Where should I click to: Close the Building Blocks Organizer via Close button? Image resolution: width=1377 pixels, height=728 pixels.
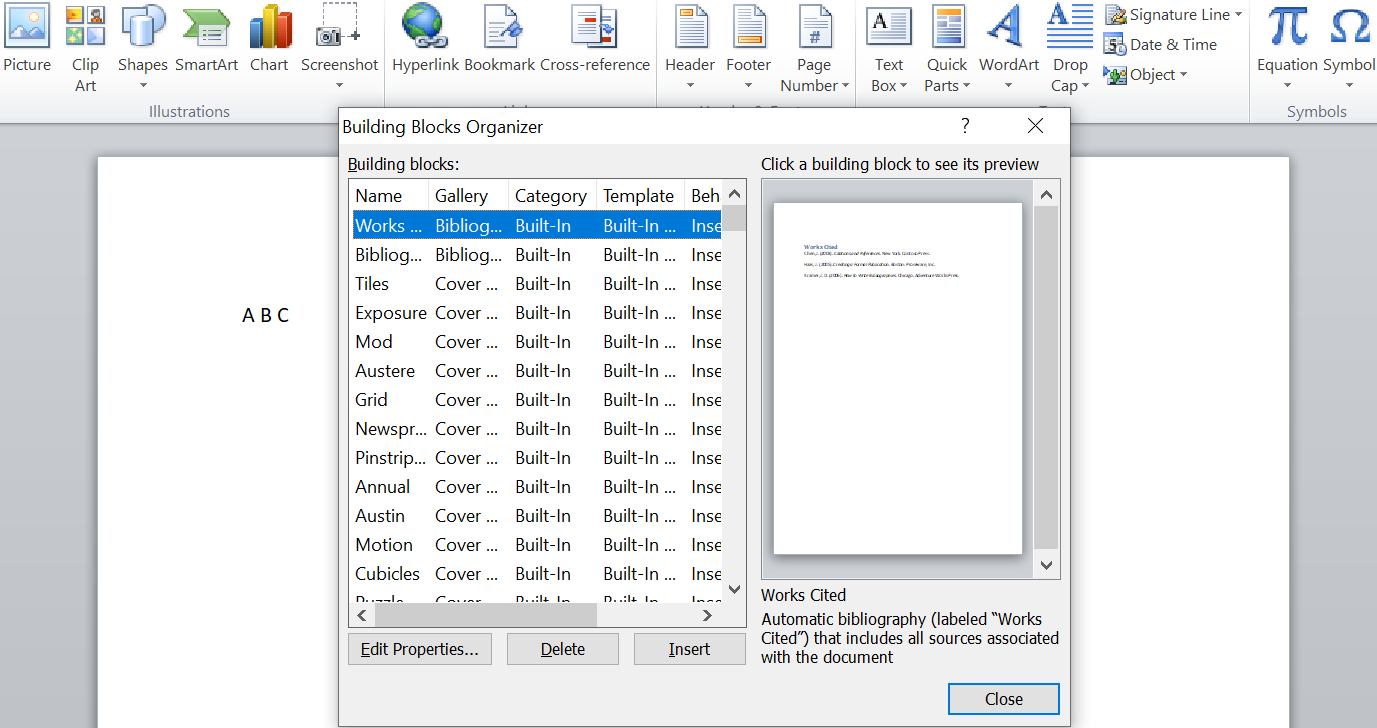tap(1003, 699)
